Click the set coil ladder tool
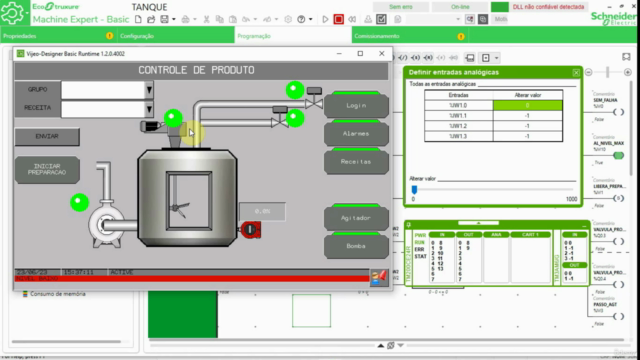640x360 pixels. tap(416, 58)
